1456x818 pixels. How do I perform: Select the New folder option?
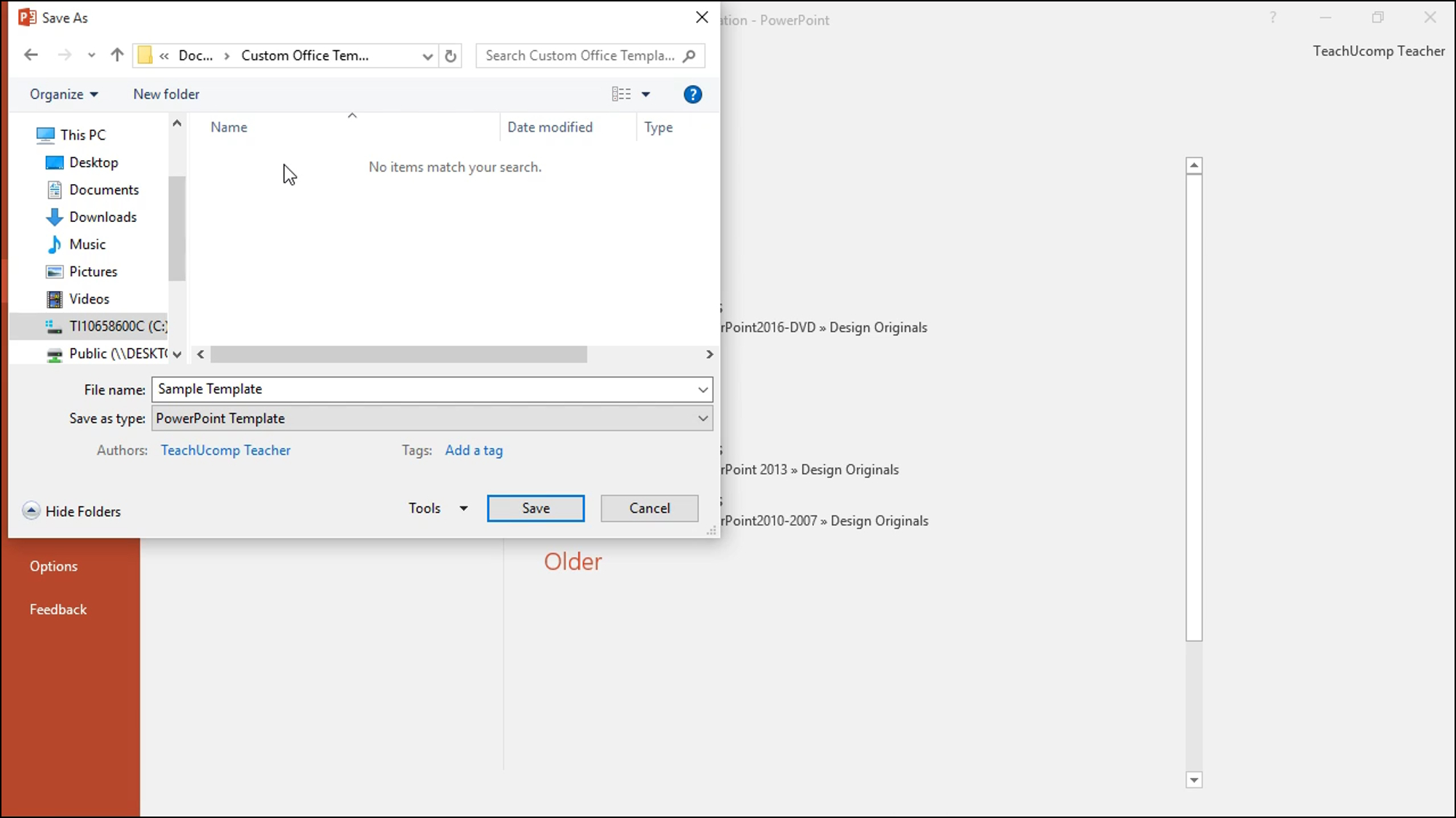point(167,94)
